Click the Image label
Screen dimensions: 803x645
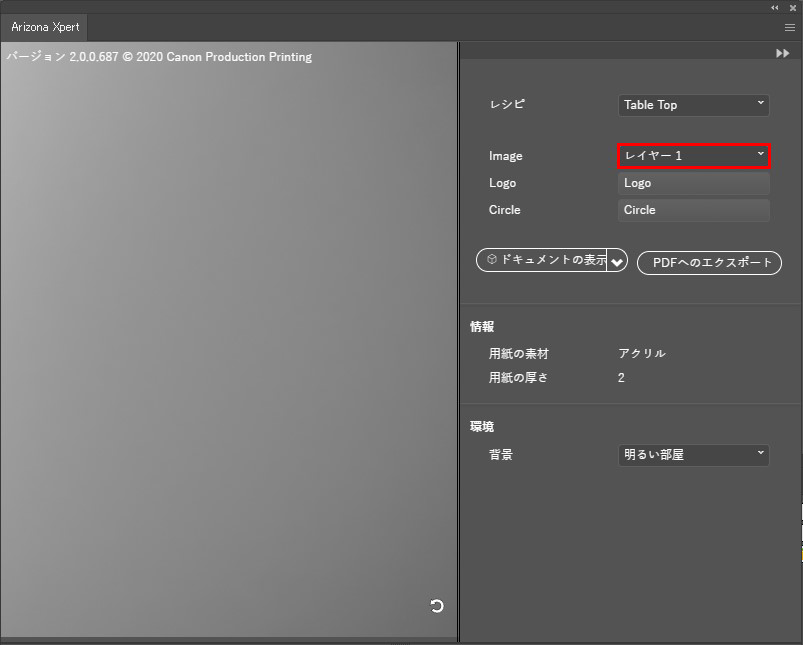click(x=505, y=156)
